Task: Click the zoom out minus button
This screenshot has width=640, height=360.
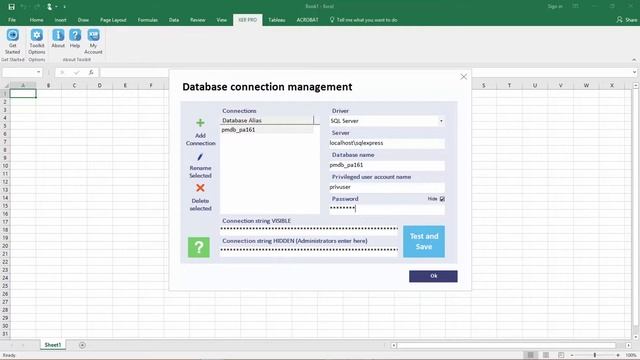Action: 572,355
